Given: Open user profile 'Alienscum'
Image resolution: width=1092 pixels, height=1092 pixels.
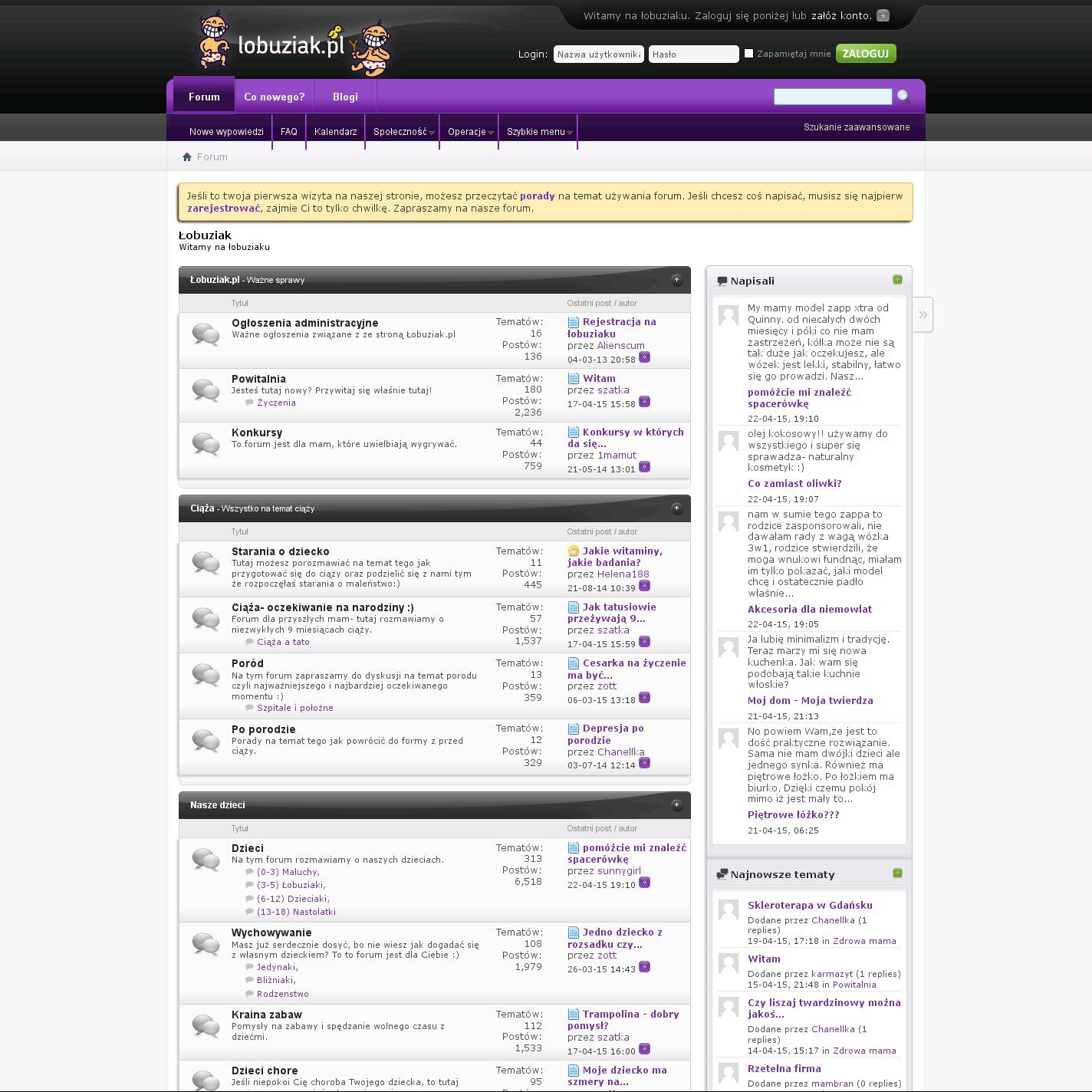Looking at the screenshot, I should (621, 346).
